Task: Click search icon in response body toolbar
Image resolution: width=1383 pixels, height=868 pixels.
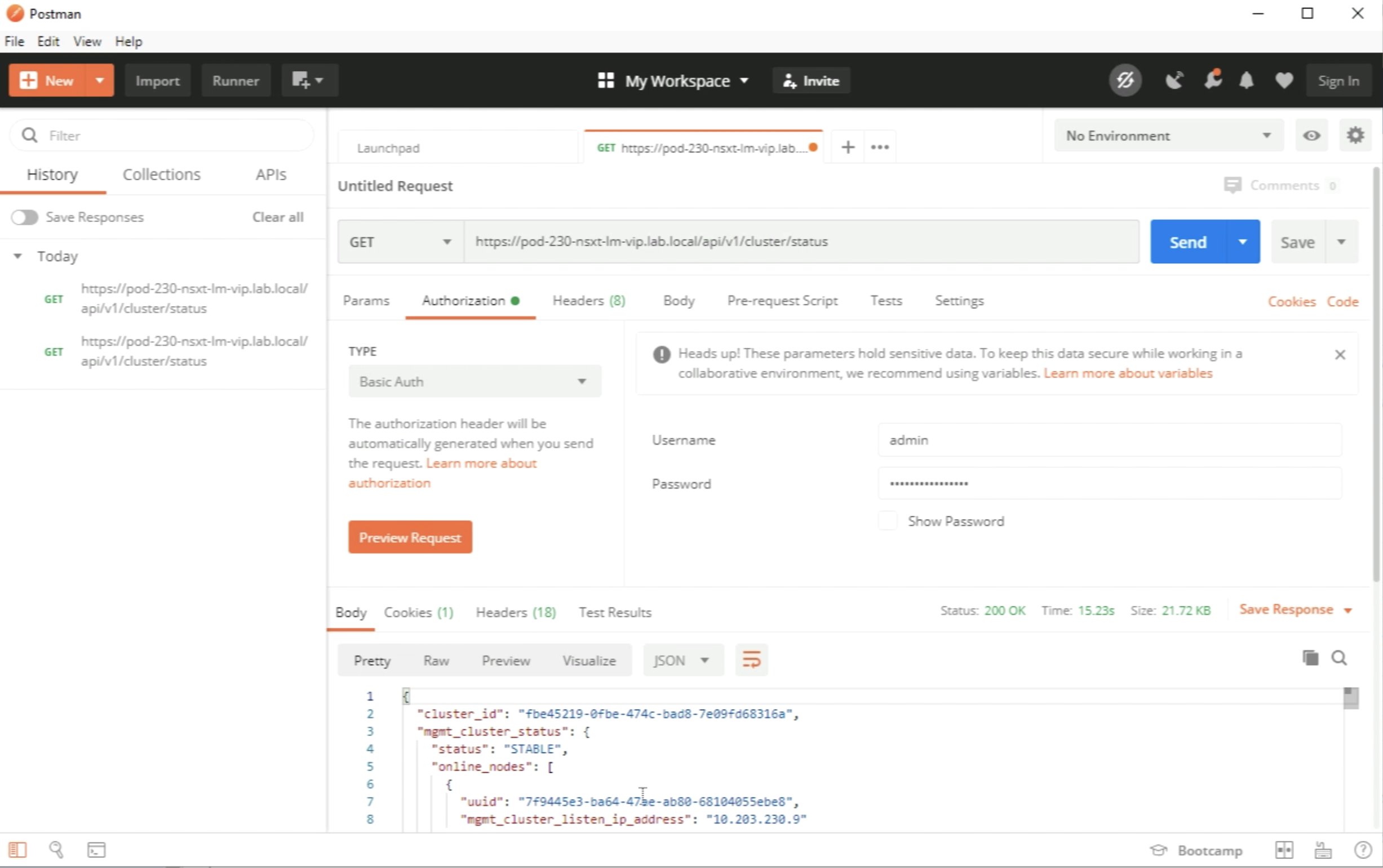Action: pyautogui.click(x=1339, y=658)
